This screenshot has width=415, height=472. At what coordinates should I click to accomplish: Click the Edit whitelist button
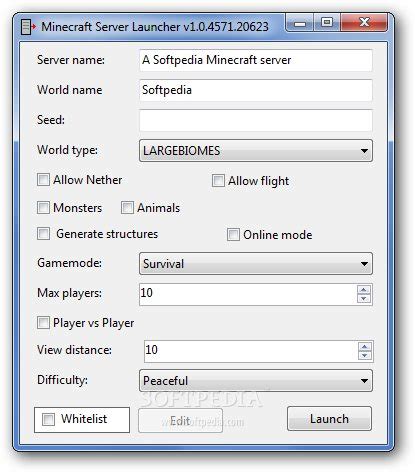coord(180,421)
